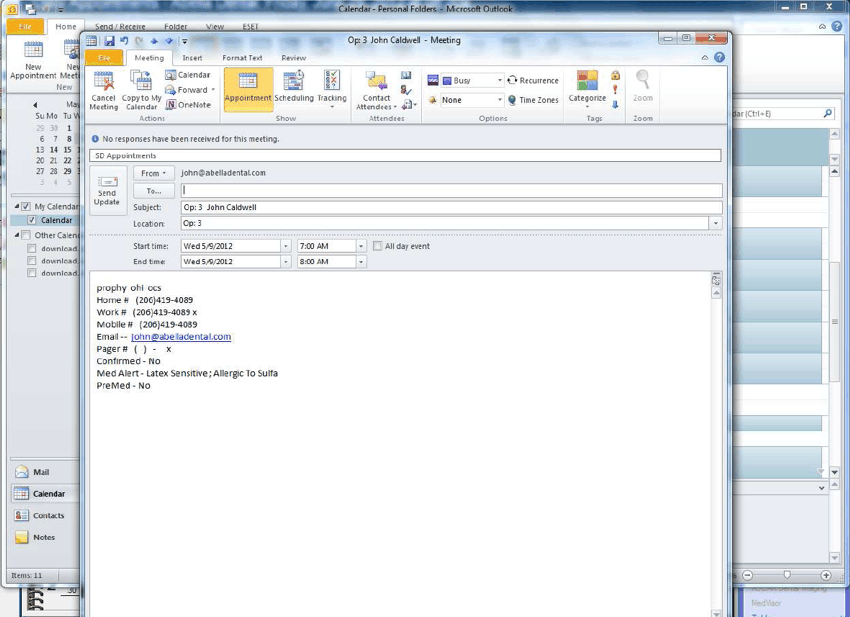Open Time Zones option
Screen dimensions: 850x617
coord(532,100)
